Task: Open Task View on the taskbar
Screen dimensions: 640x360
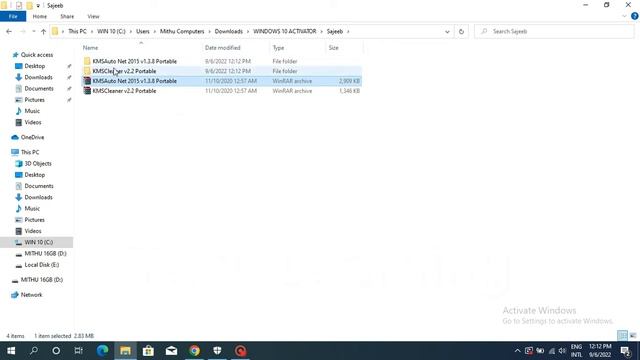Action: [x=79, y=351]
